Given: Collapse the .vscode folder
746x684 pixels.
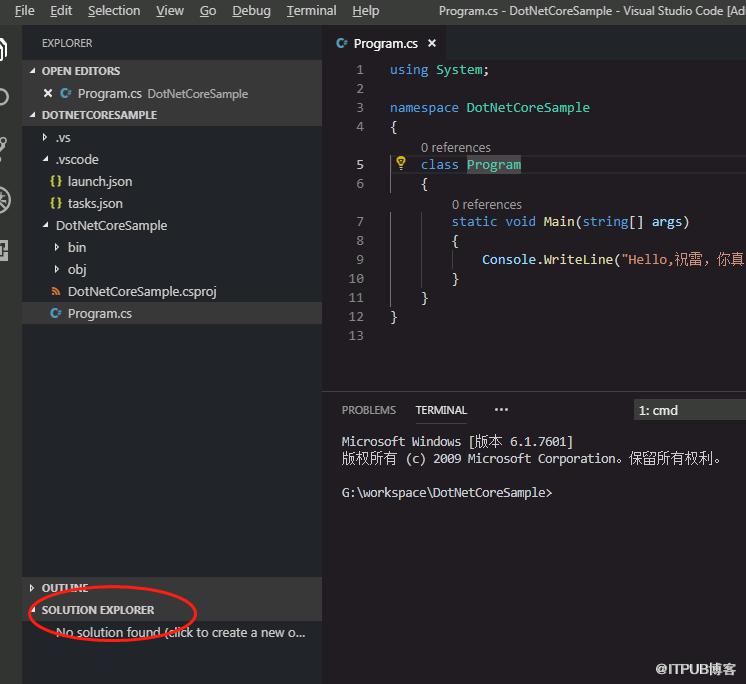Looking at the screenshot, I should 45,159.
